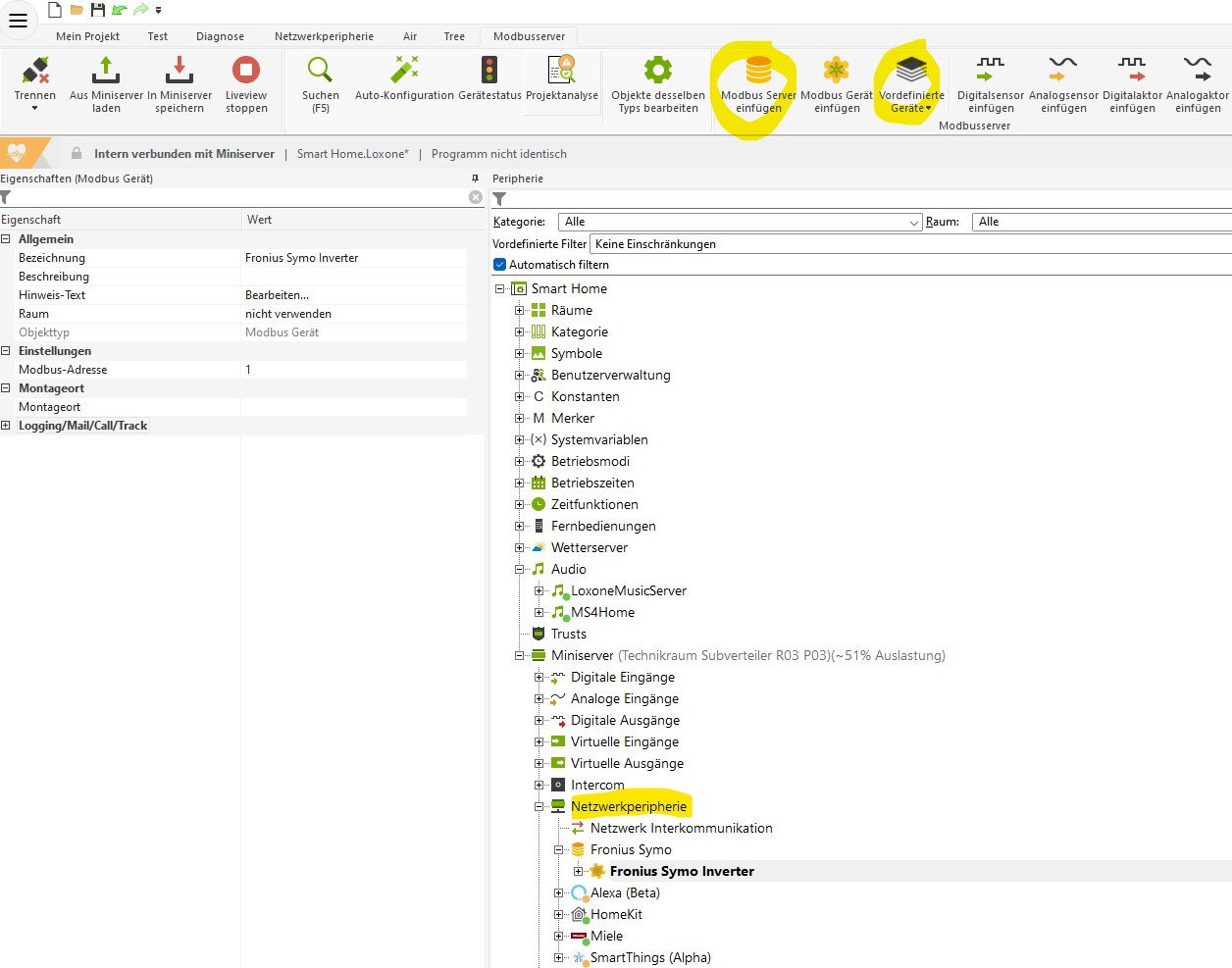Screen dimensions: 1232x968
Task: Open the Diagnose tab
Action: click(220, 36)
